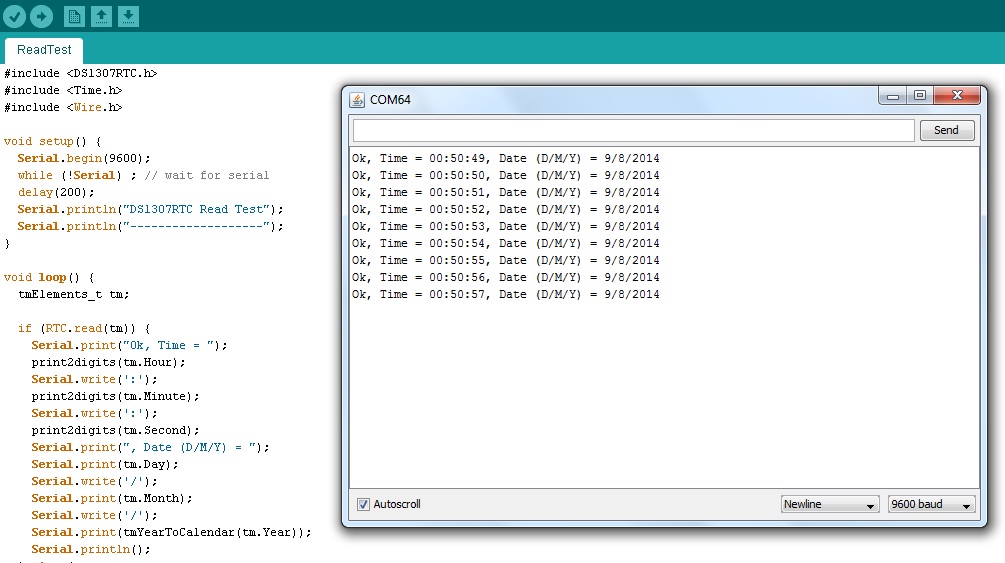Click the if (RTC.read(tm)) line
This screenshot has width=1005, height=563.
coord(84,328)
